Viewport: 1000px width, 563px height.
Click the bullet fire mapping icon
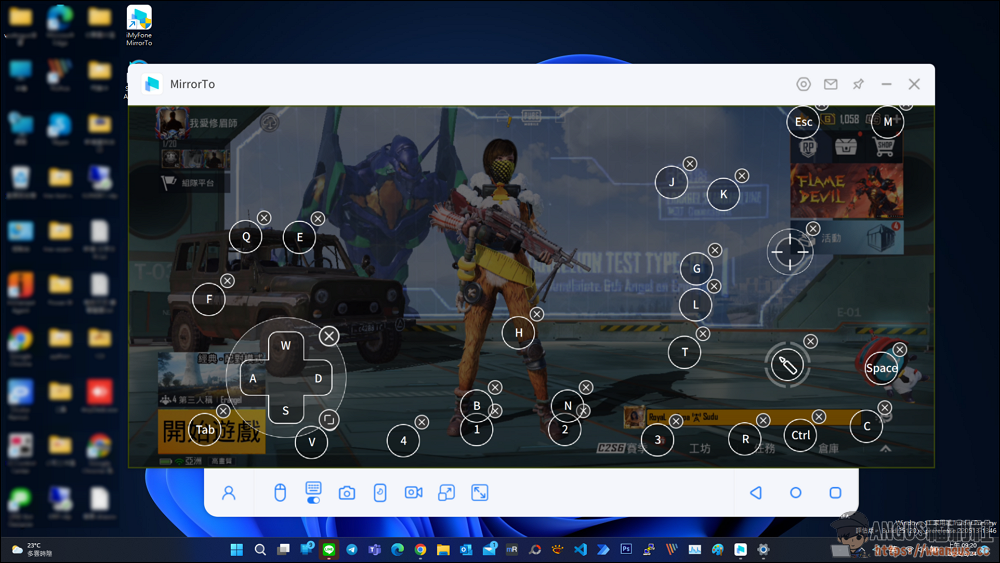click(788, 365)
